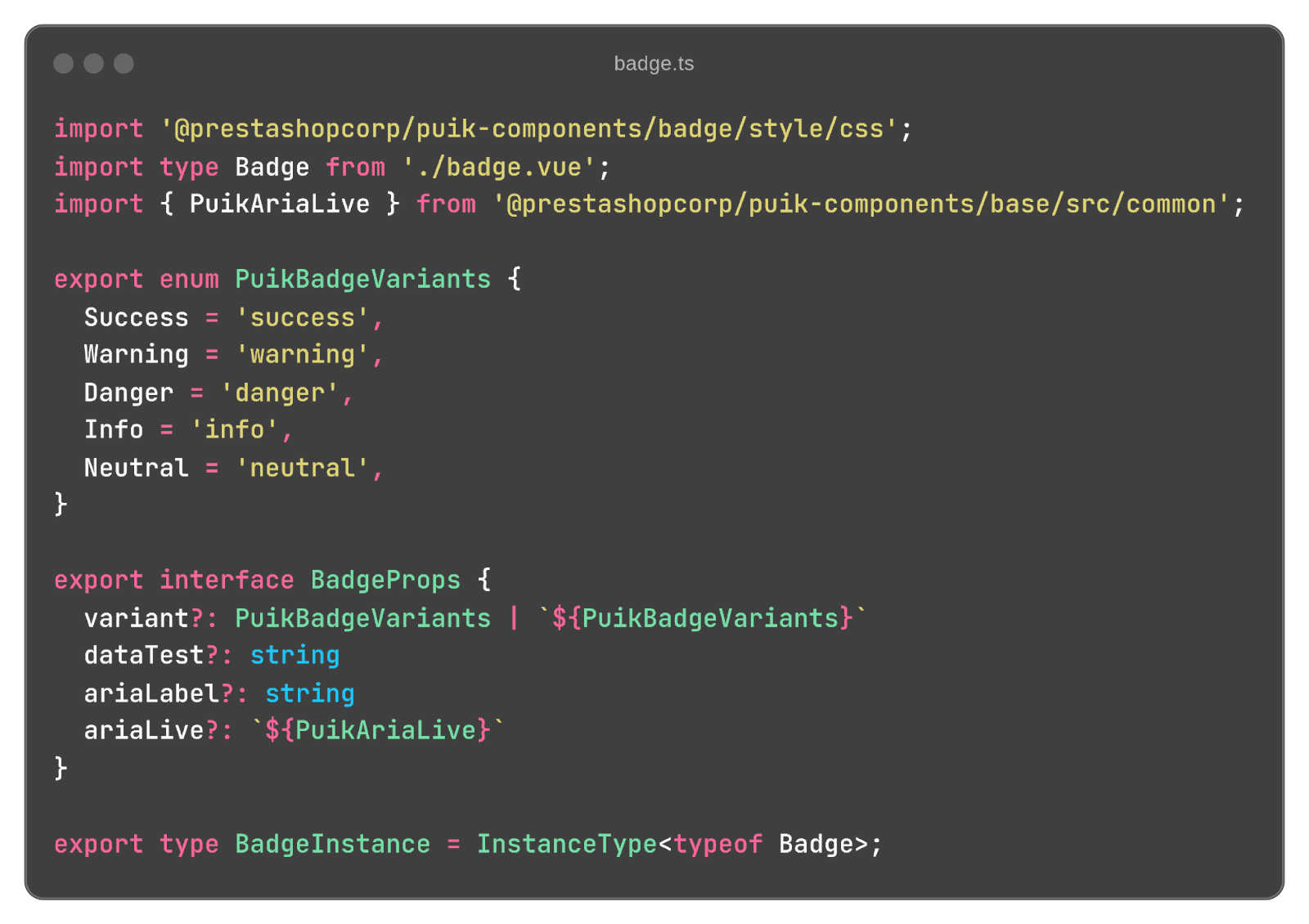Click the ariaLive property name
The image size is (1309, 924).
point(144,730)
